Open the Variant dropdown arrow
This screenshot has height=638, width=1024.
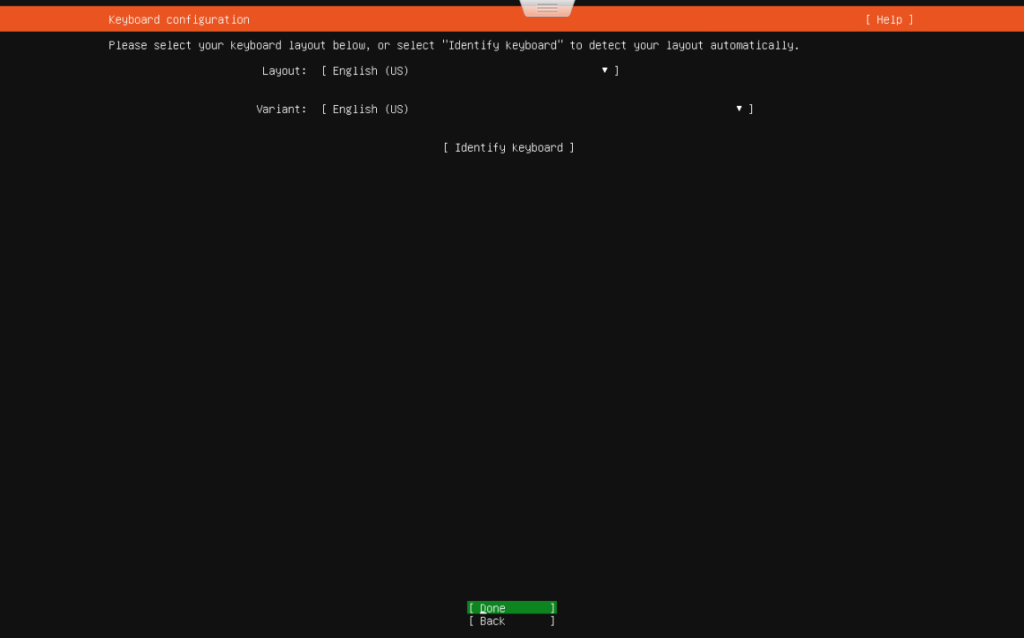tap(738, 108)
